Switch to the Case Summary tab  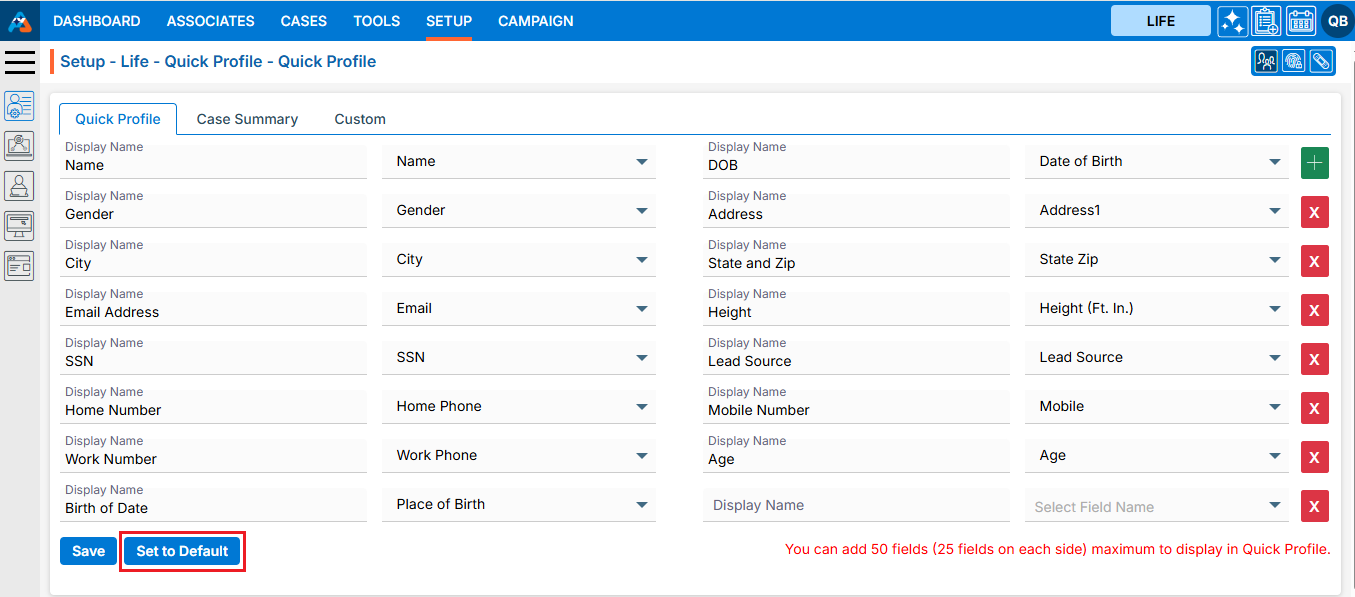(247, 119)
